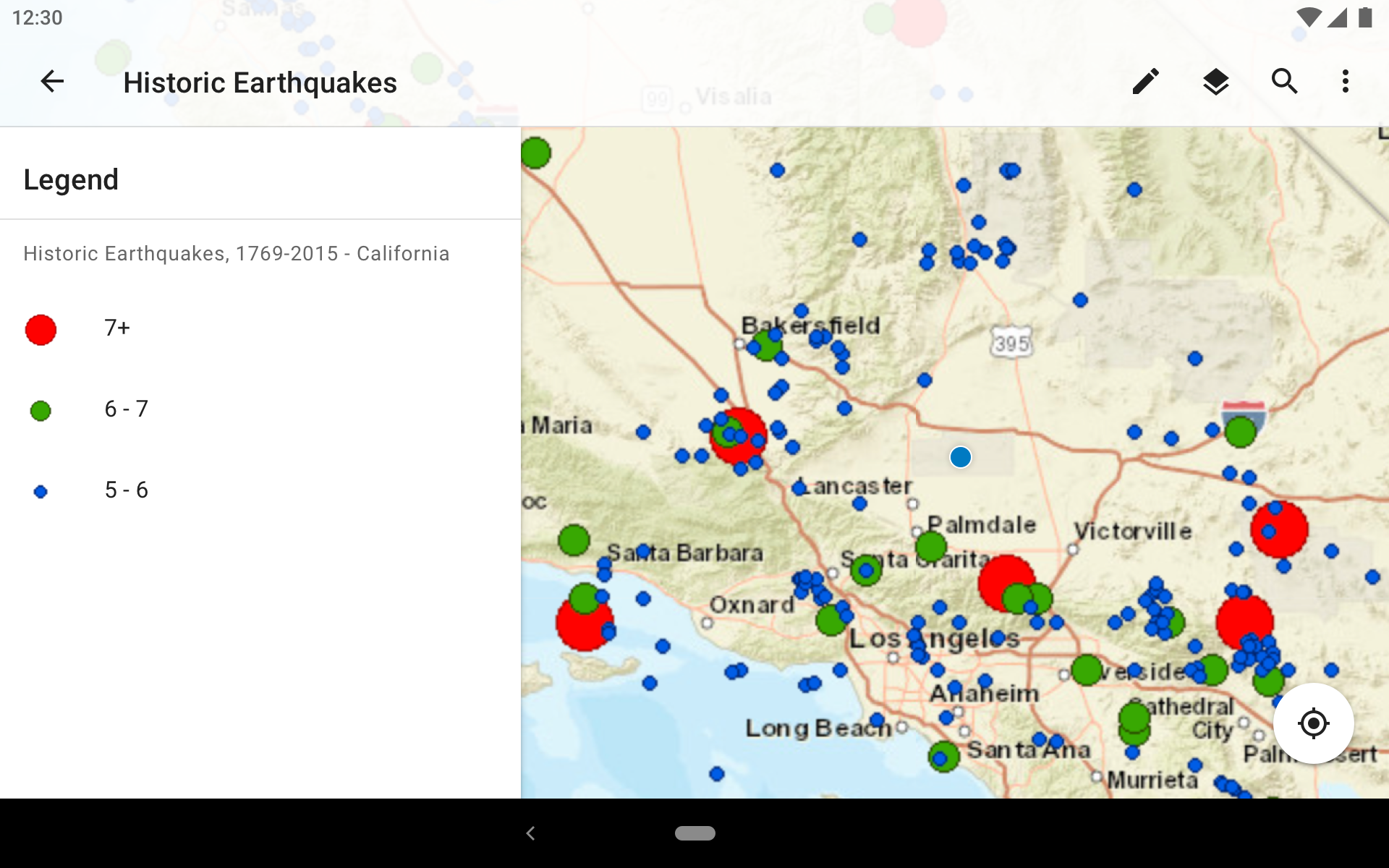Click the 'Historic Earthquakes' title text
Viewport: 1389px width, 868px height.
(x=260, y=82)
